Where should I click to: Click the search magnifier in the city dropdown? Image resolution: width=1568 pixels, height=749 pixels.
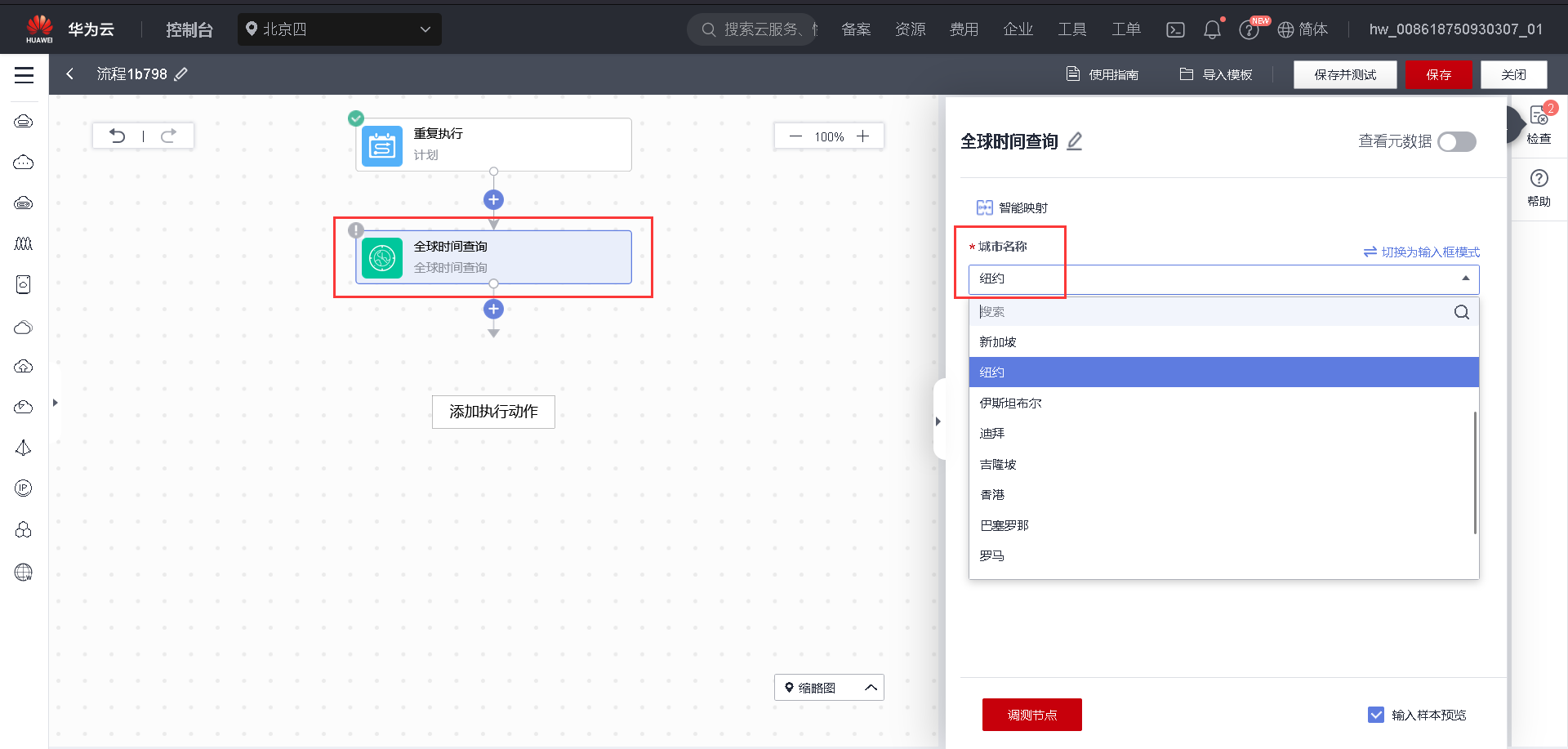[1461, 311]
